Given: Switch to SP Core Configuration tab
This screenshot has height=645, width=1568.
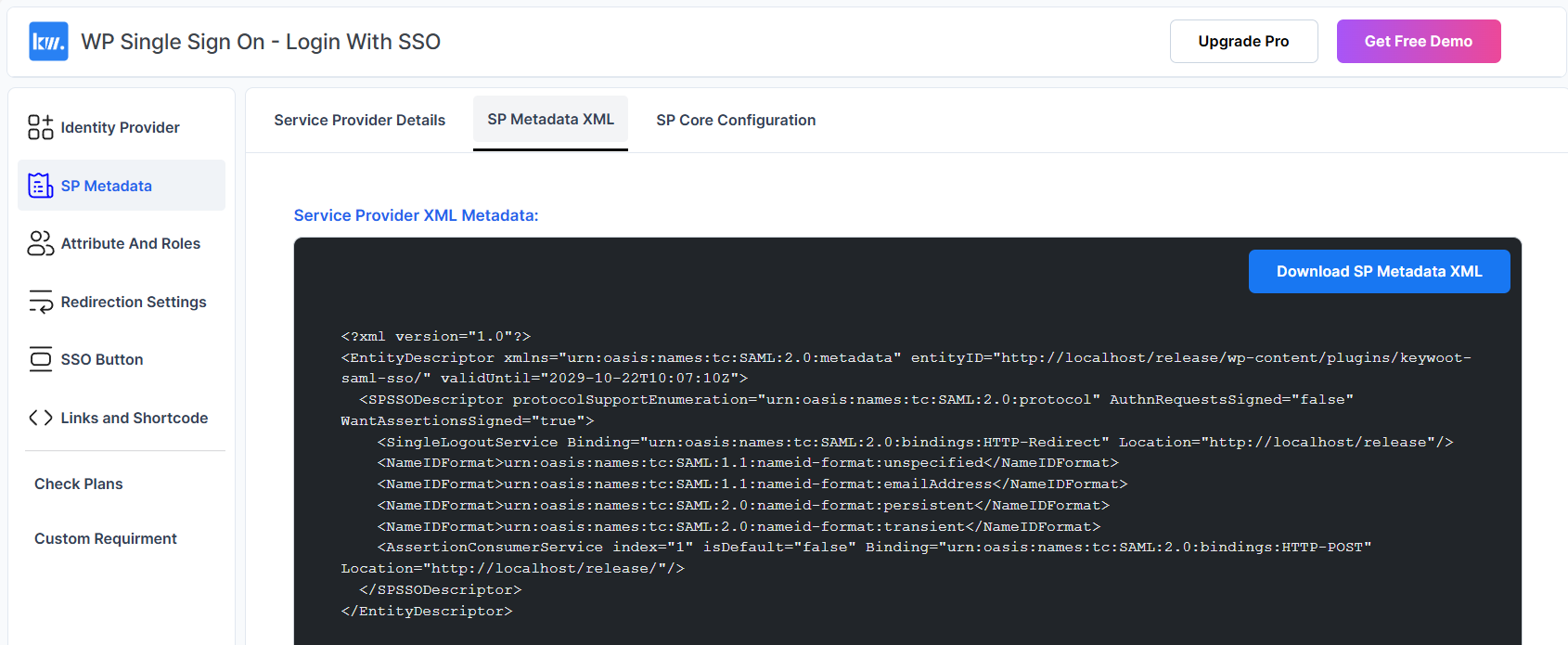Looking at the screenshot, I should (736, 121).
